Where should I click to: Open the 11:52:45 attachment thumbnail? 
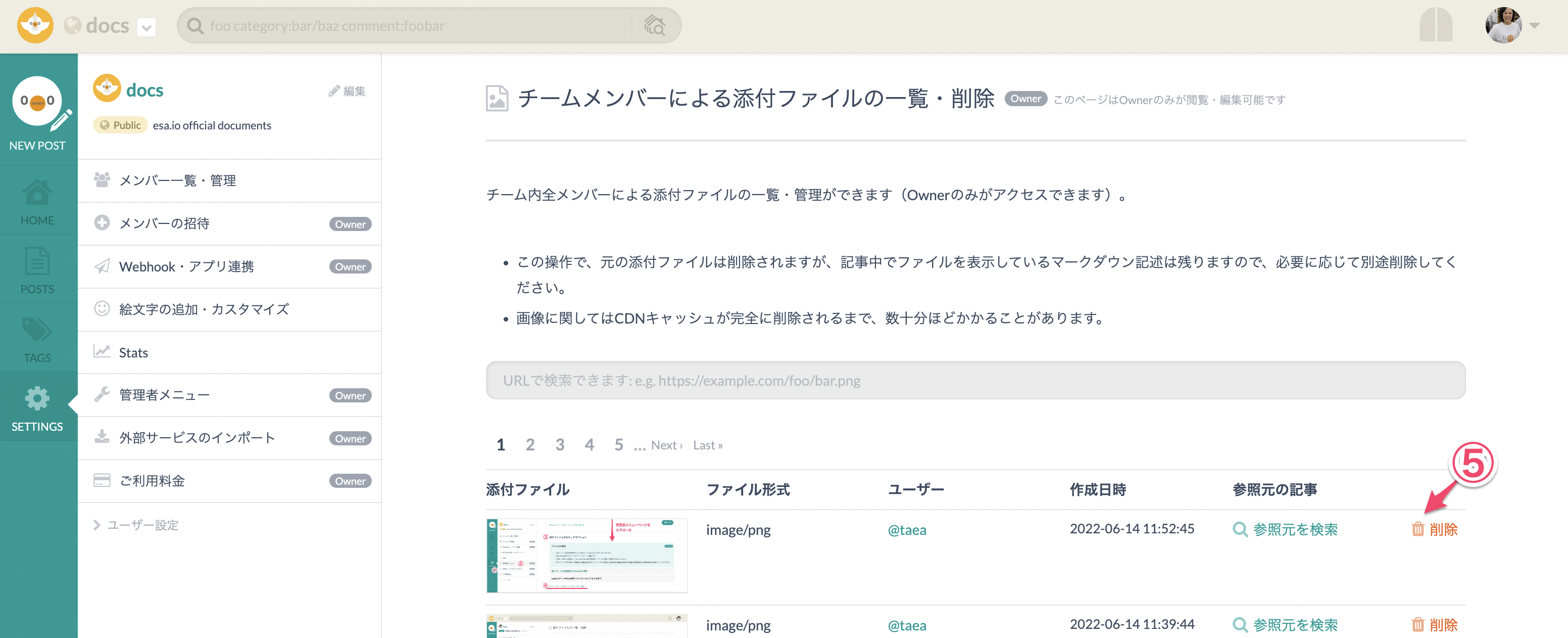587,556
